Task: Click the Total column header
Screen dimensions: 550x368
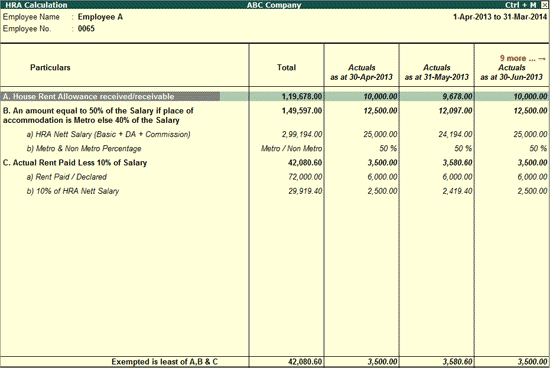Action: click(x=287, y=67)
